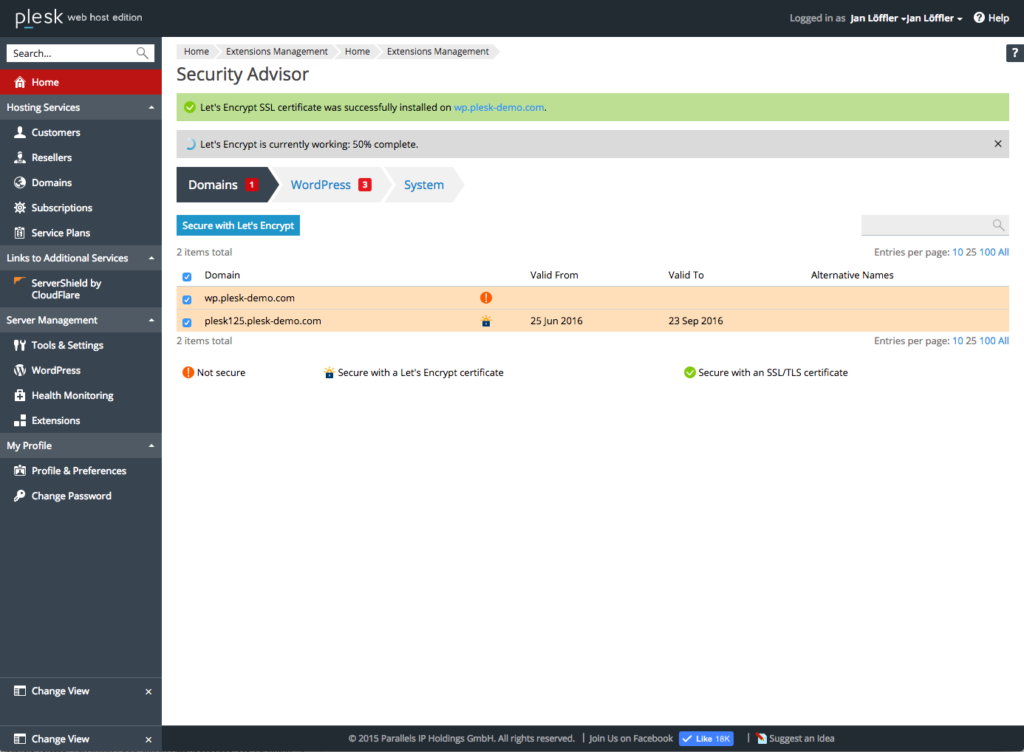Click the ServerShield CloudFlare icon
This screenshot has height=752, width=1024.
20,282
